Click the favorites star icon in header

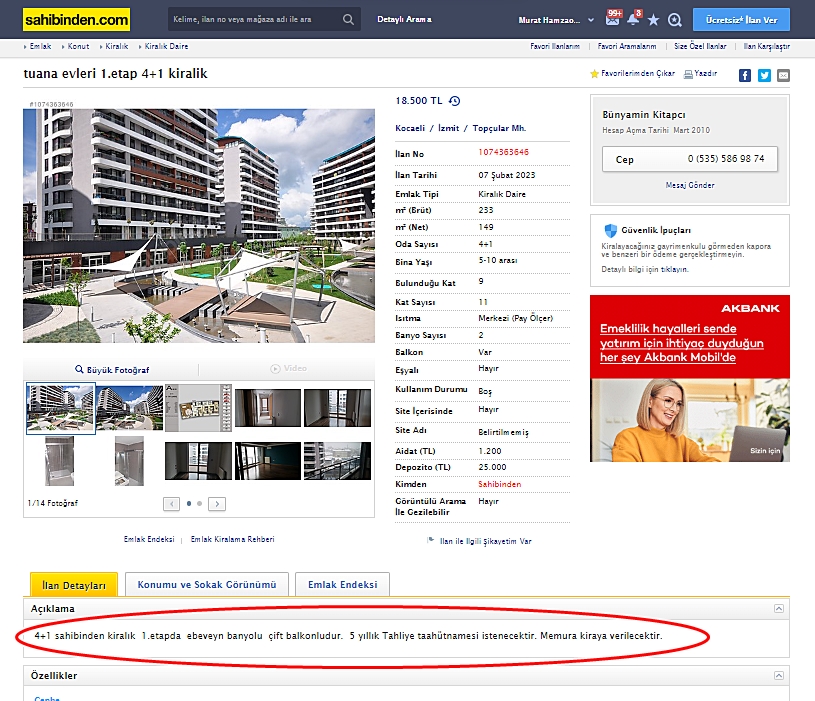click(653, 20)
